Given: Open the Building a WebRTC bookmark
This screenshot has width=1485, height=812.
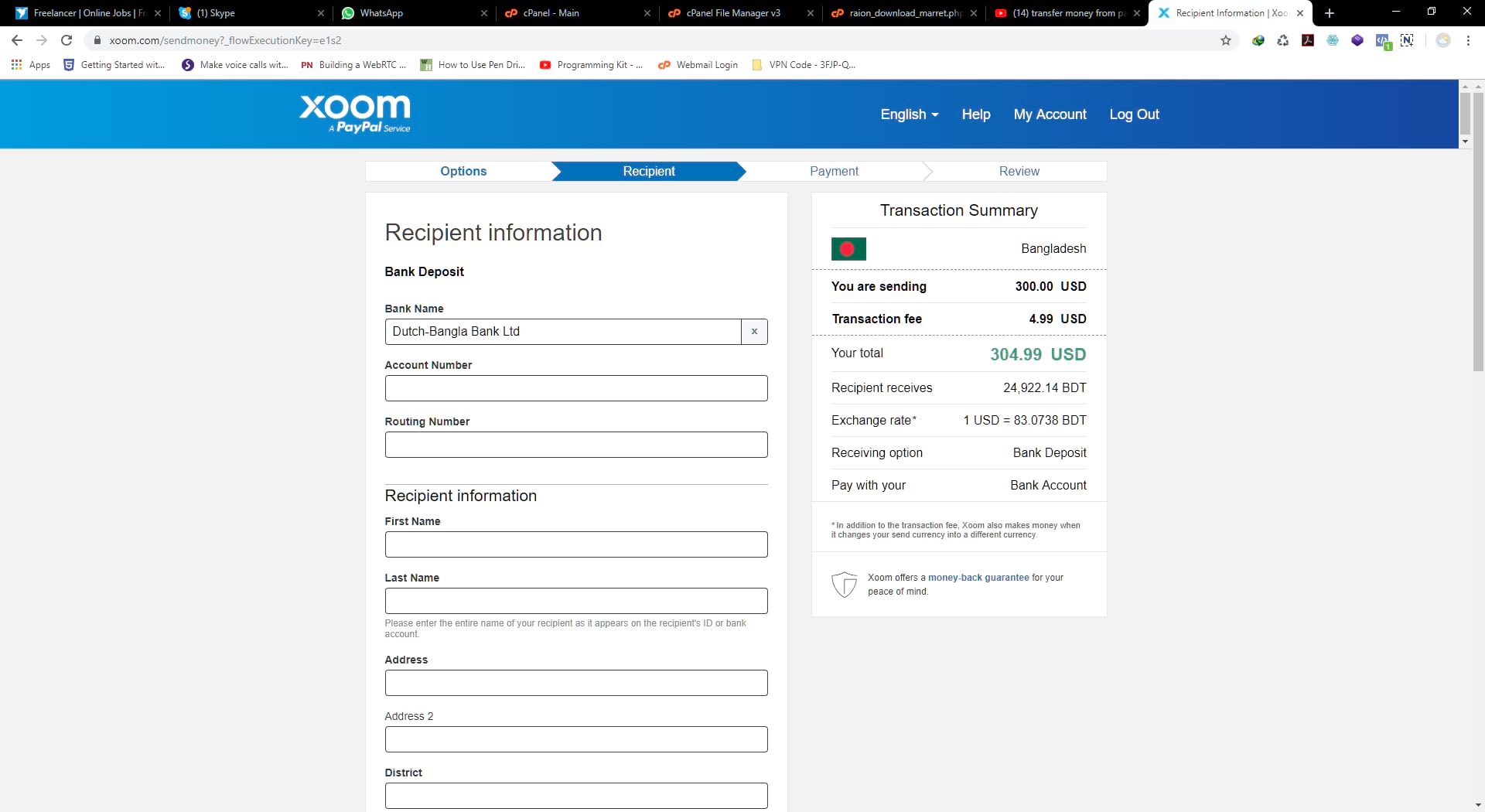Looking at the screenshot, I should pyautogui.click(x=353, y=65).
